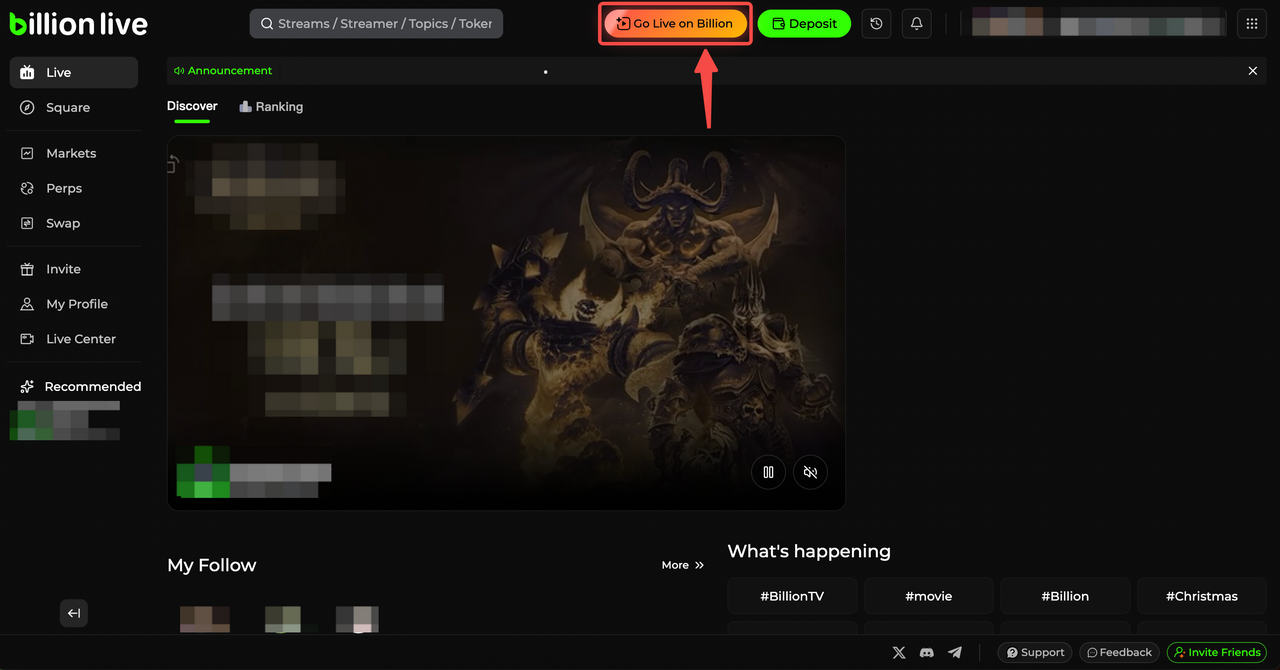Open Perps in the sidebar
Image resolution: width=1280 pixels, height=670 pixels.
point(64,188)
